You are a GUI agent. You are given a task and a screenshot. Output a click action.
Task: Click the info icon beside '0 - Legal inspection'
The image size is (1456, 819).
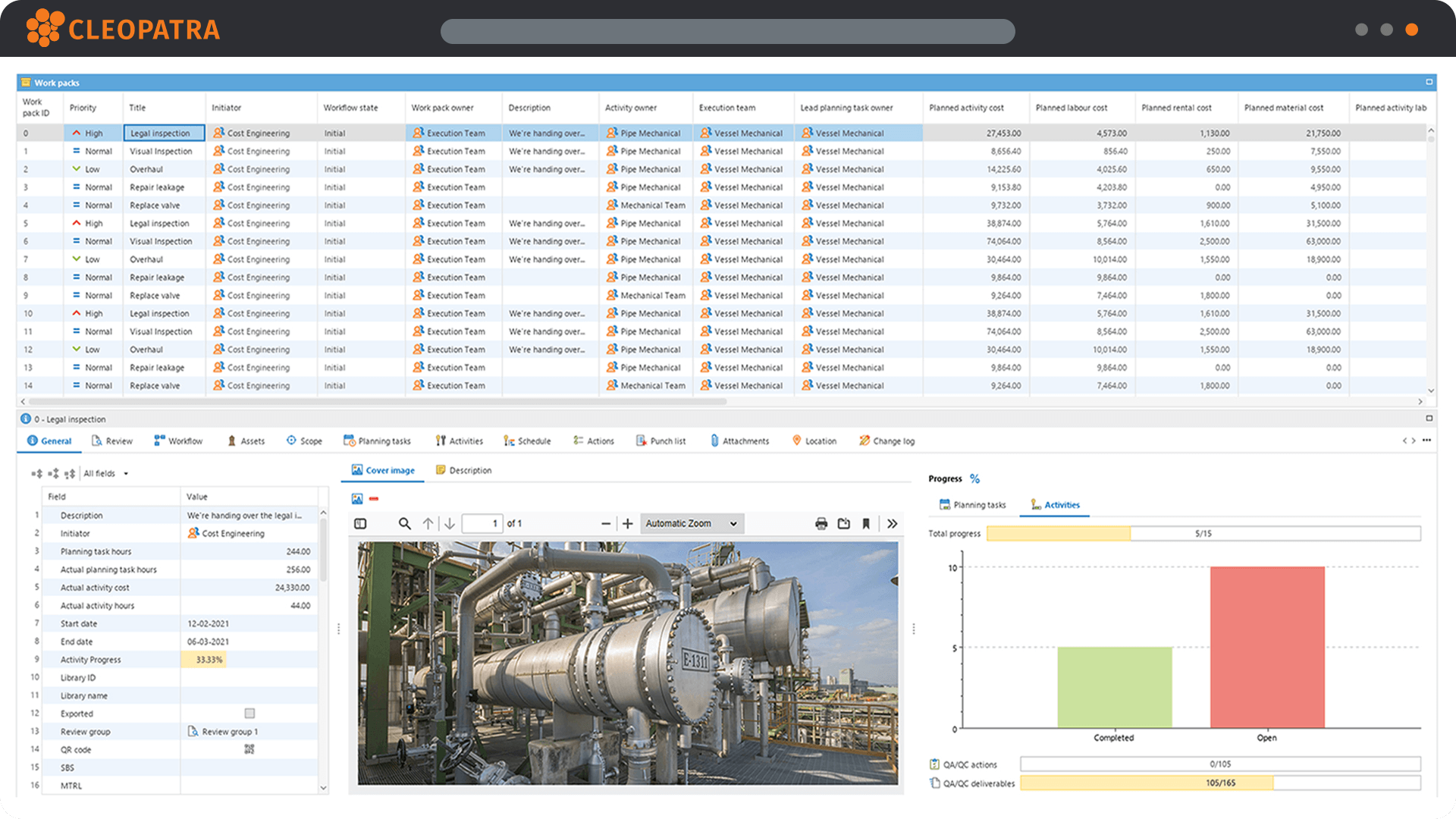(26, 419)
